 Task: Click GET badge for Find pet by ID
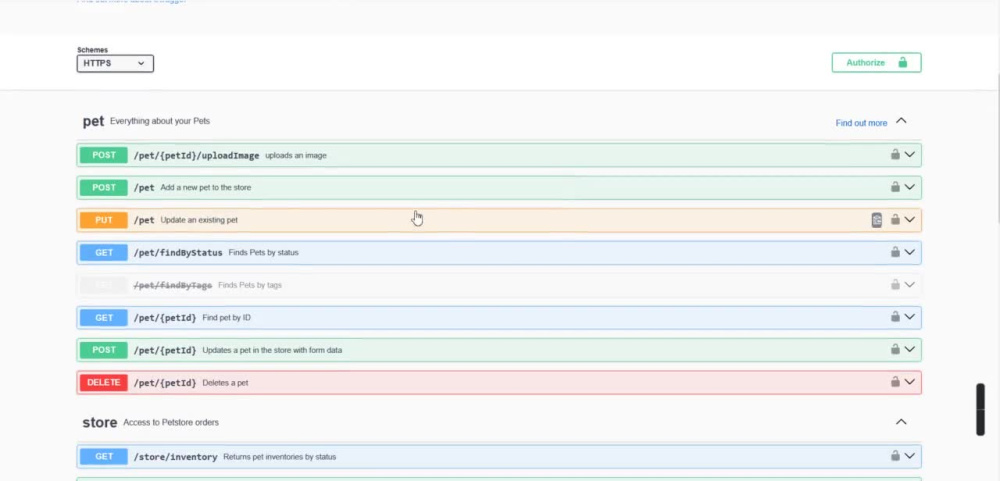tap(103, 318)
